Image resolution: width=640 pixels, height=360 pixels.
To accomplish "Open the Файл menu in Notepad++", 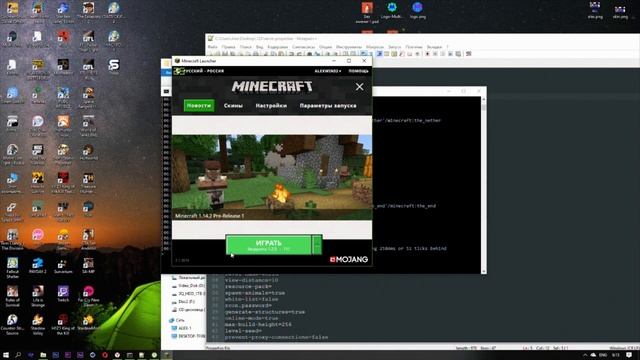I will point(212,47).
